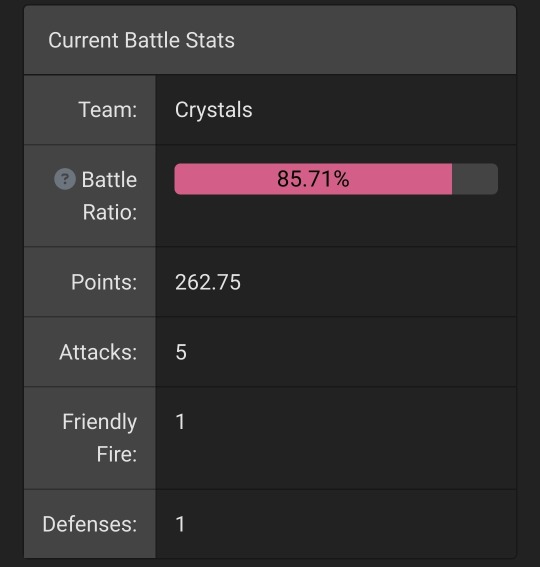This screenshot has height=567, width=540.
Task: Click the word Friendly in the label
Action: [x=100, y=422]
